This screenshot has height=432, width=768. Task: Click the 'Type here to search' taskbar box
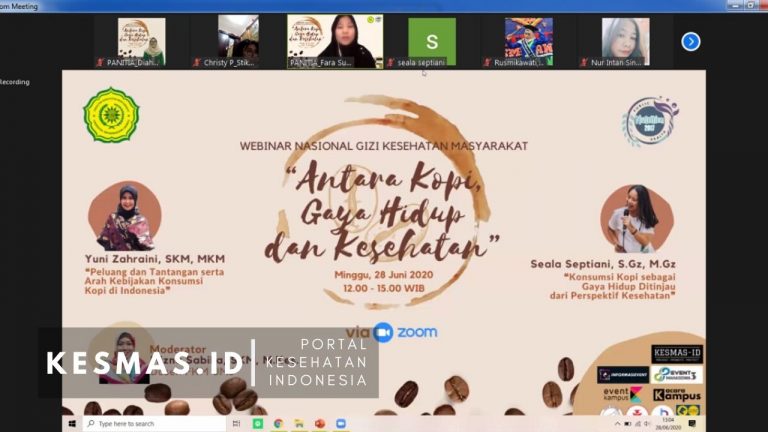pos(153,424)
